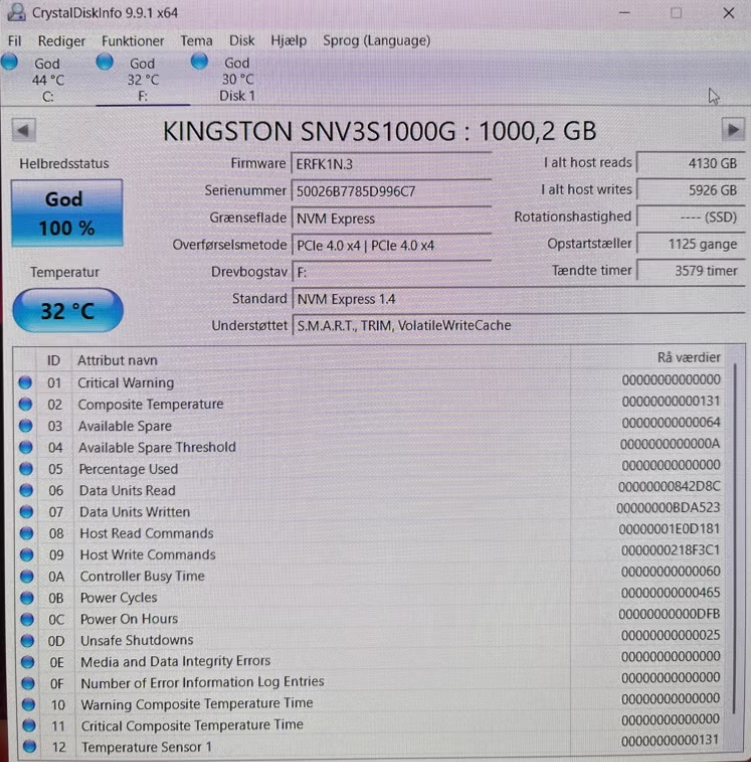This screenshot has height=762, width=751.
Task: Click the status icon of Unsafe Shutdowns row
Action: tap(28, 641)
